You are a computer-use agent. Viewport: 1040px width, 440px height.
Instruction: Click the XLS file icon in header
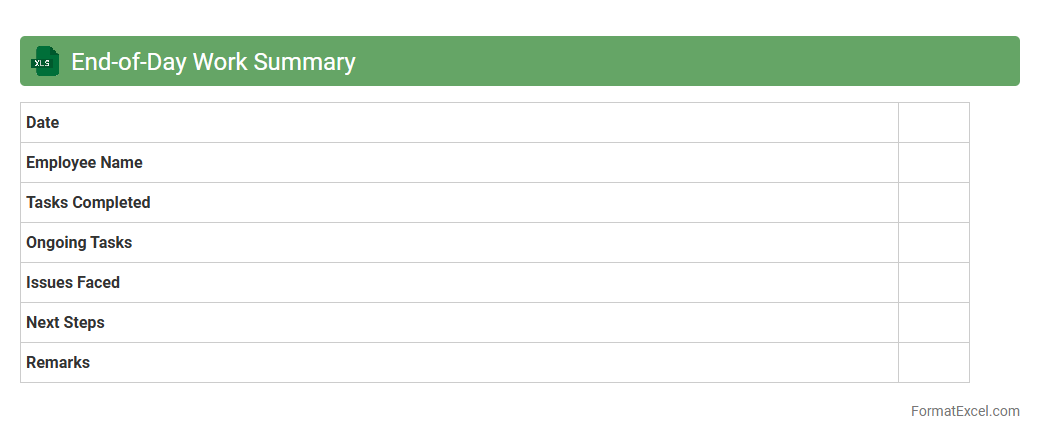click(x=45, y=61)
